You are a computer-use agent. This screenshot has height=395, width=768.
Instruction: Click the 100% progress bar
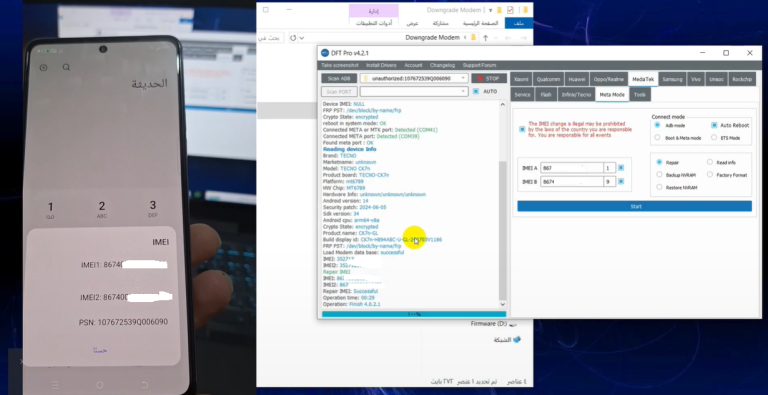[414, 314]
